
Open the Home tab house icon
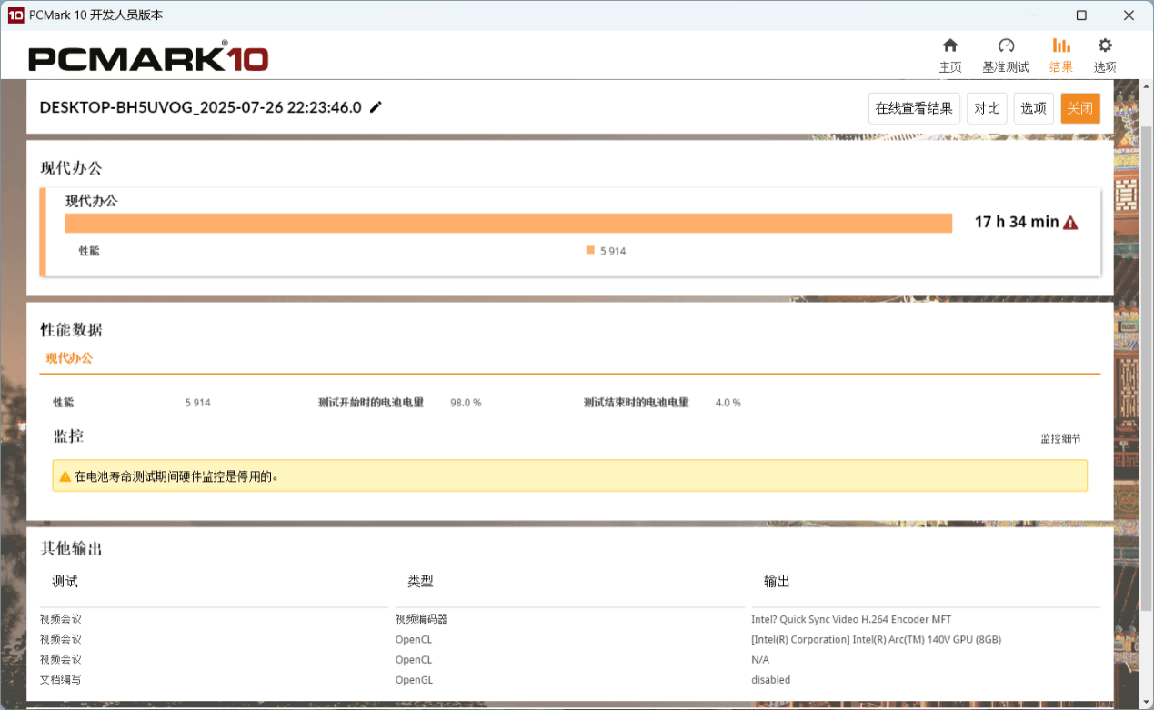coord(950,46)
